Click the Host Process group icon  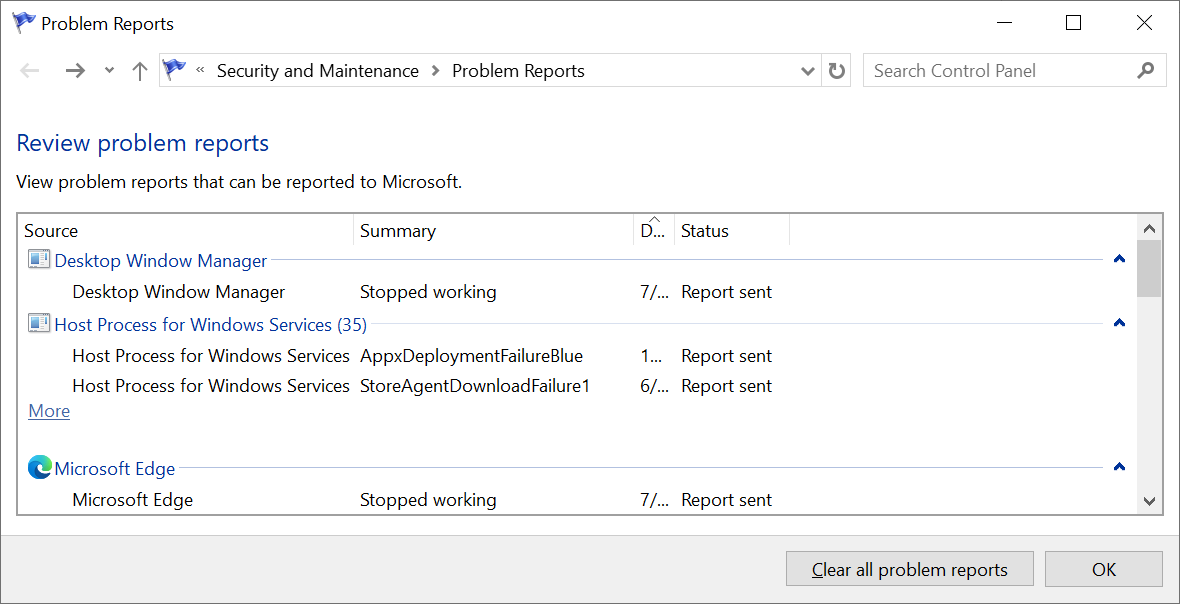coord(39,323)
